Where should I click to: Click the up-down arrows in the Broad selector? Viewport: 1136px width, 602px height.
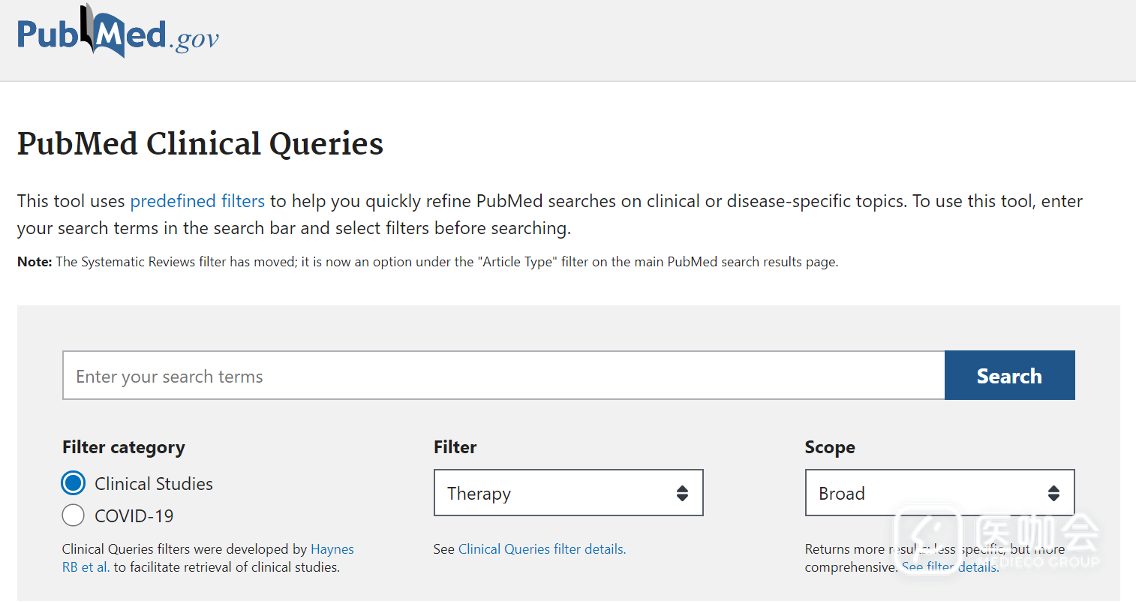tap(1053, 493)
